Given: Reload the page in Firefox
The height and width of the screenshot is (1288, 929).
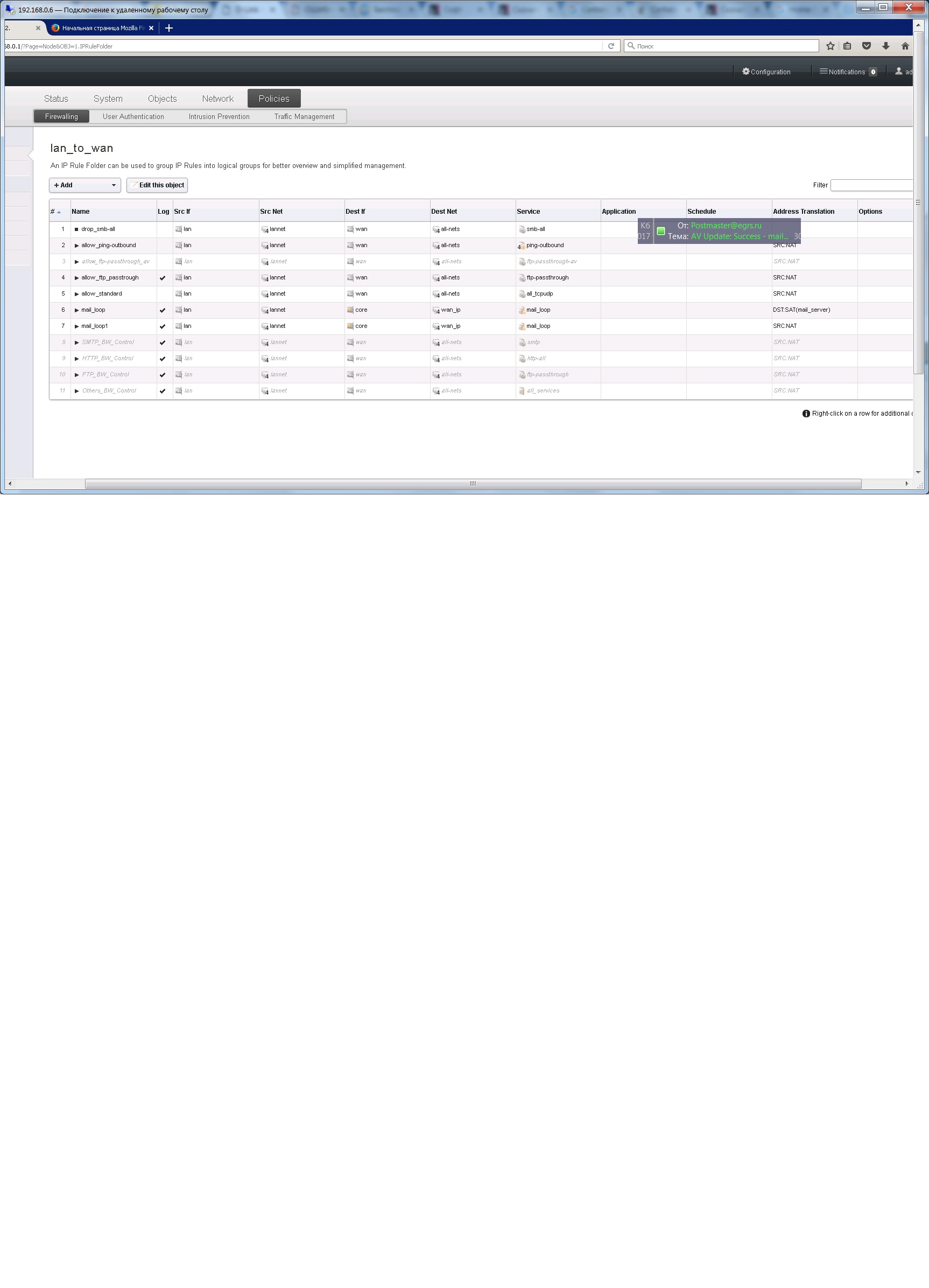Looking at the screenshot, I should point(610,46).
